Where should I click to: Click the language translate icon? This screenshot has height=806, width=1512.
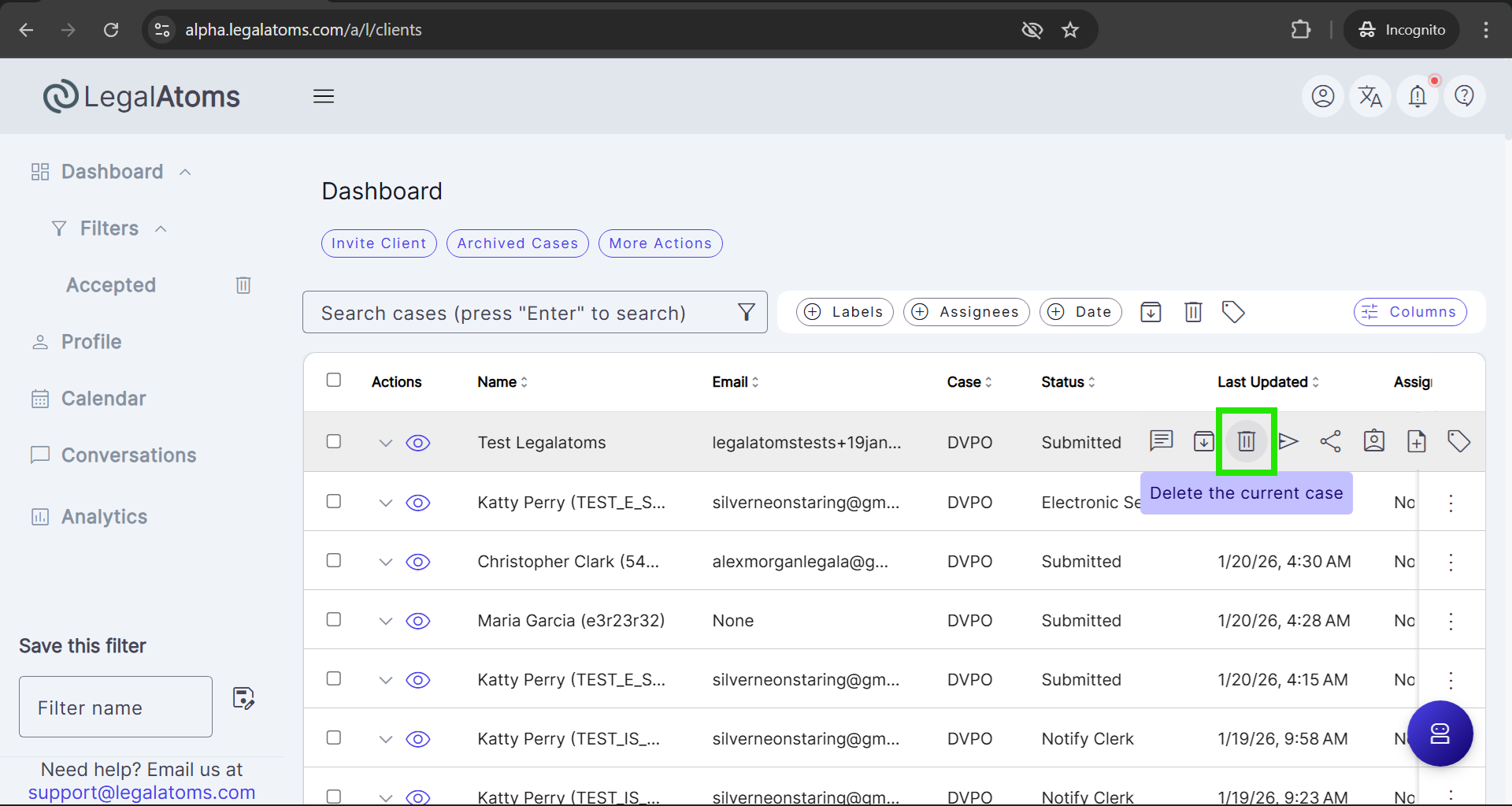(1370, 96)
